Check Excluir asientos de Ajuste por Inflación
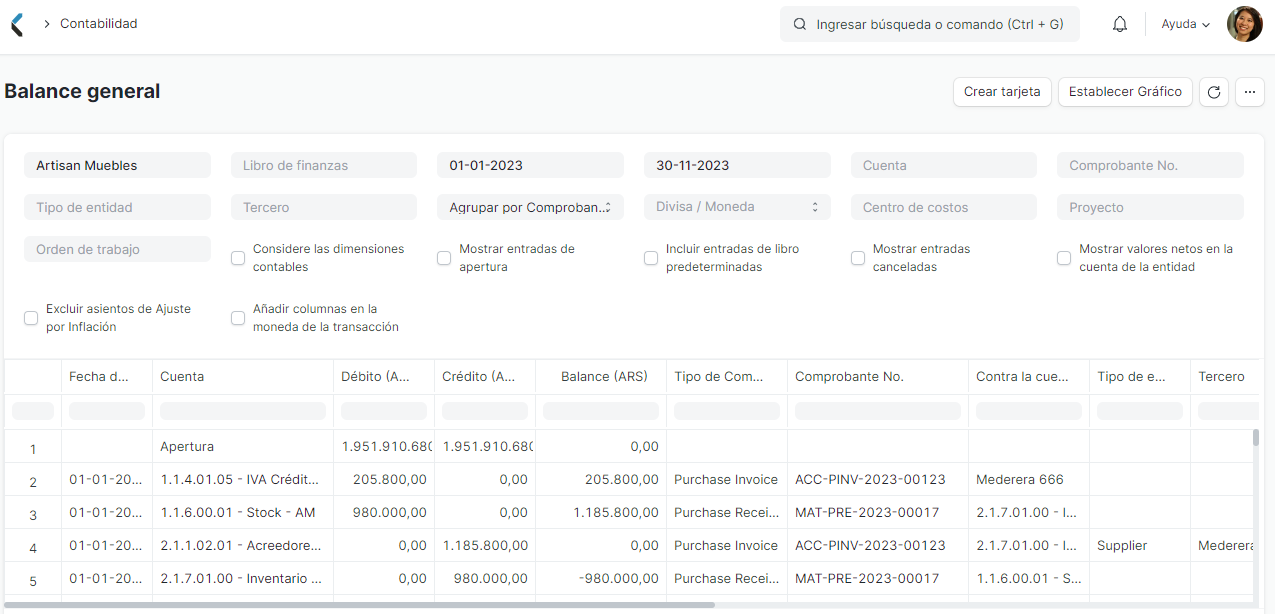This screenshot has width=1275, height=614. pos(31,317)
